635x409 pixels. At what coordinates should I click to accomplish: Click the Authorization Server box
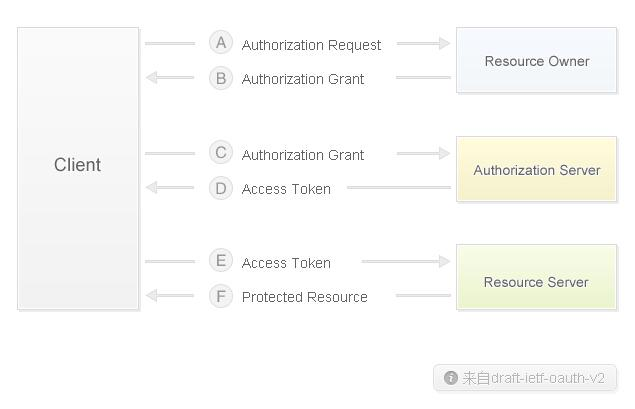point(536,170)
